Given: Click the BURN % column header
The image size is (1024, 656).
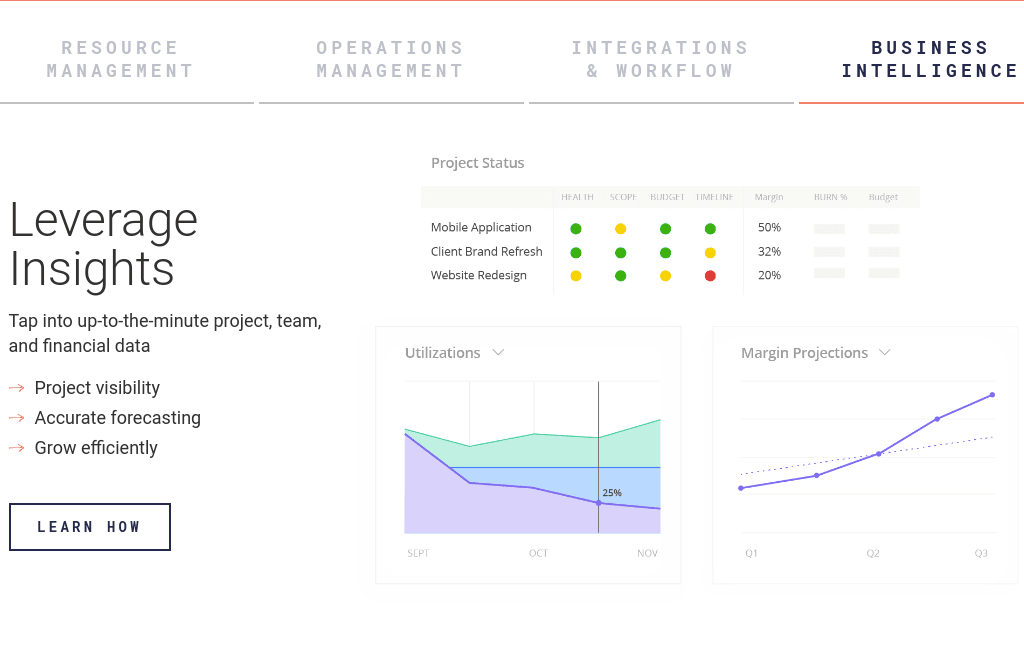Looking at the screenshot, I should coord(830,197).
